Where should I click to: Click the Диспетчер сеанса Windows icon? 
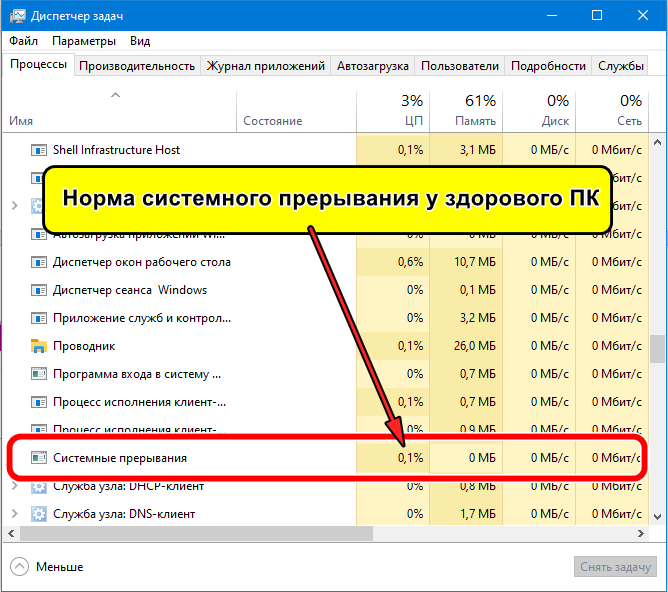(39, 290)
